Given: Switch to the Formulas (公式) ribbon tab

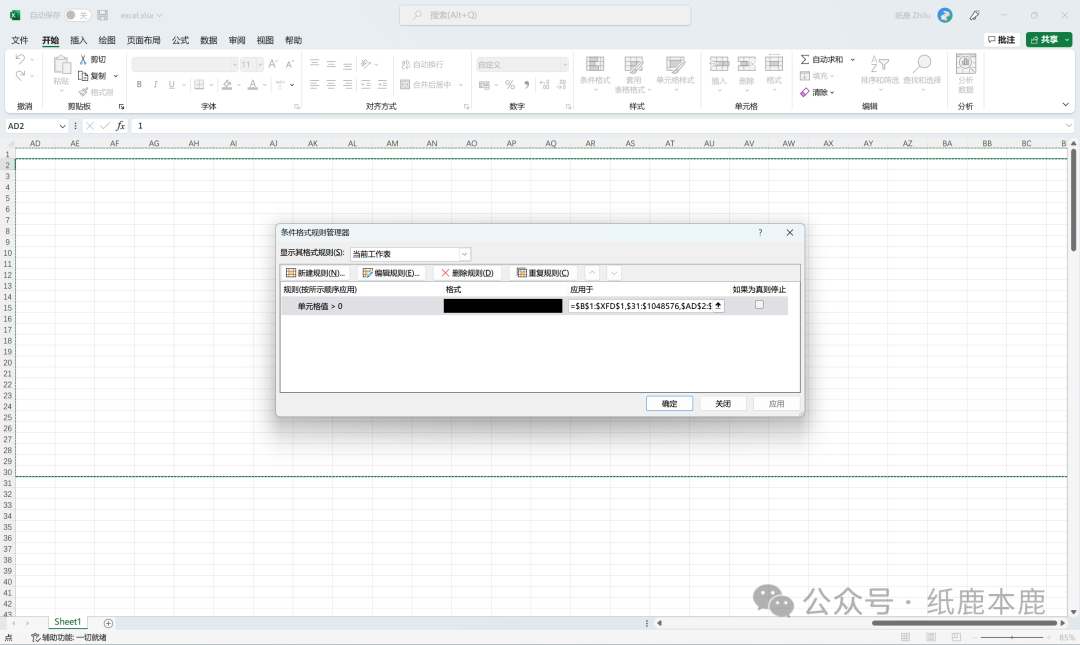Looking at the screenshot, I should tap(180, 40).
